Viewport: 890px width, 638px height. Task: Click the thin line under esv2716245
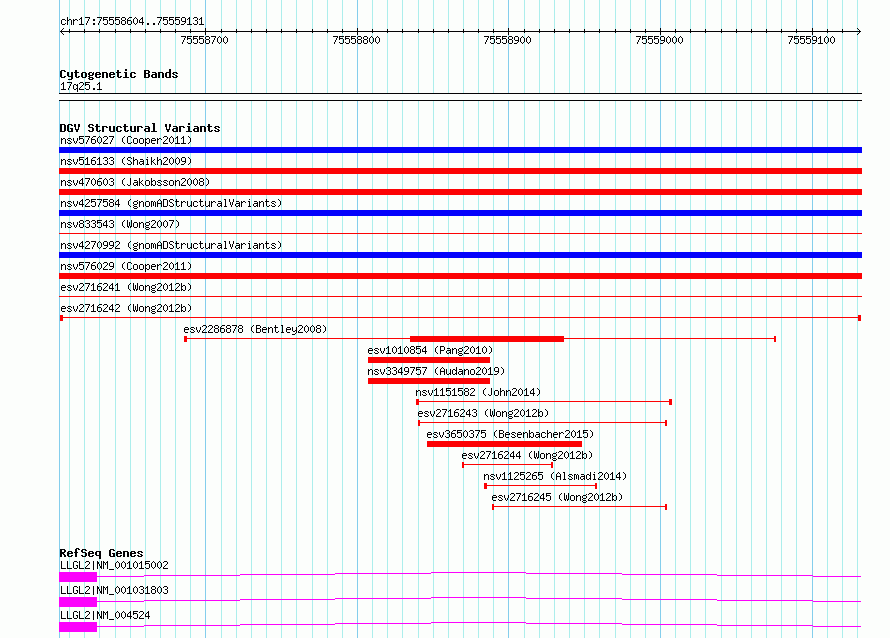pos(580,507)
